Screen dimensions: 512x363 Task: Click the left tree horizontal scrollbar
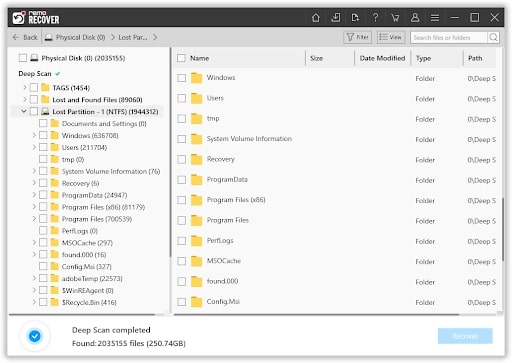82,314
